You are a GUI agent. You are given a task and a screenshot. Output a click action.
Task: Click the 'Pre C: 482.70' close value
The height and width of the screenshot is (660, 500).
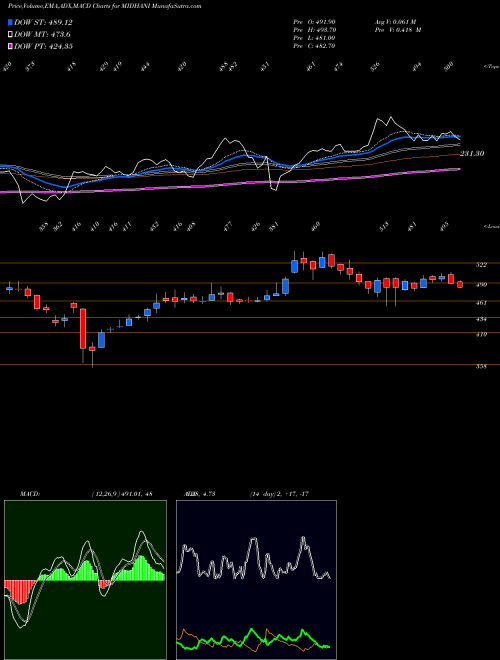point(314,46)
